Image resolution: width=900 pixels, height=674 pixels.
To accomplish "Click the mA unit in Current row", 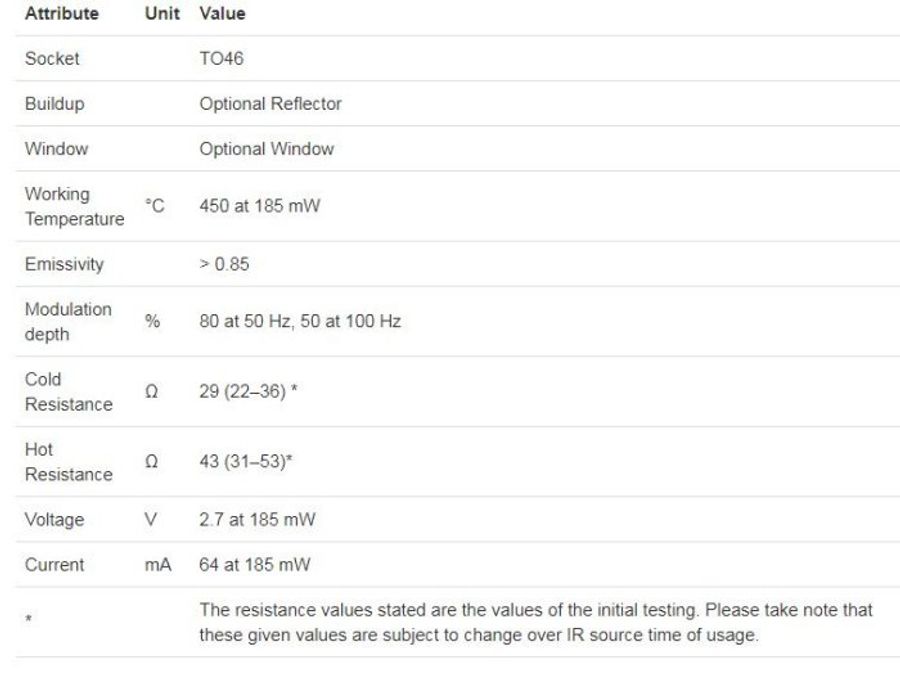I will click(x=158, y=565).
